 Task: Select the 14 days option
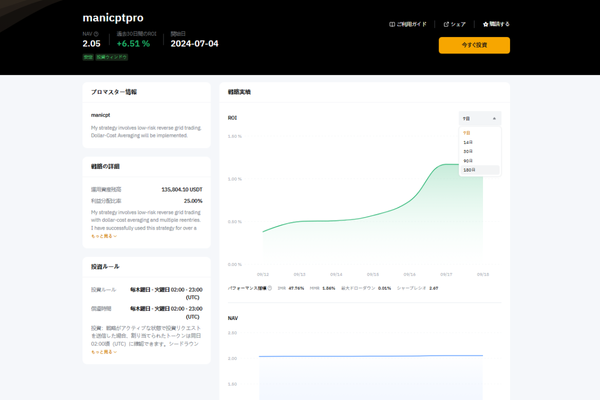(468, 142)
